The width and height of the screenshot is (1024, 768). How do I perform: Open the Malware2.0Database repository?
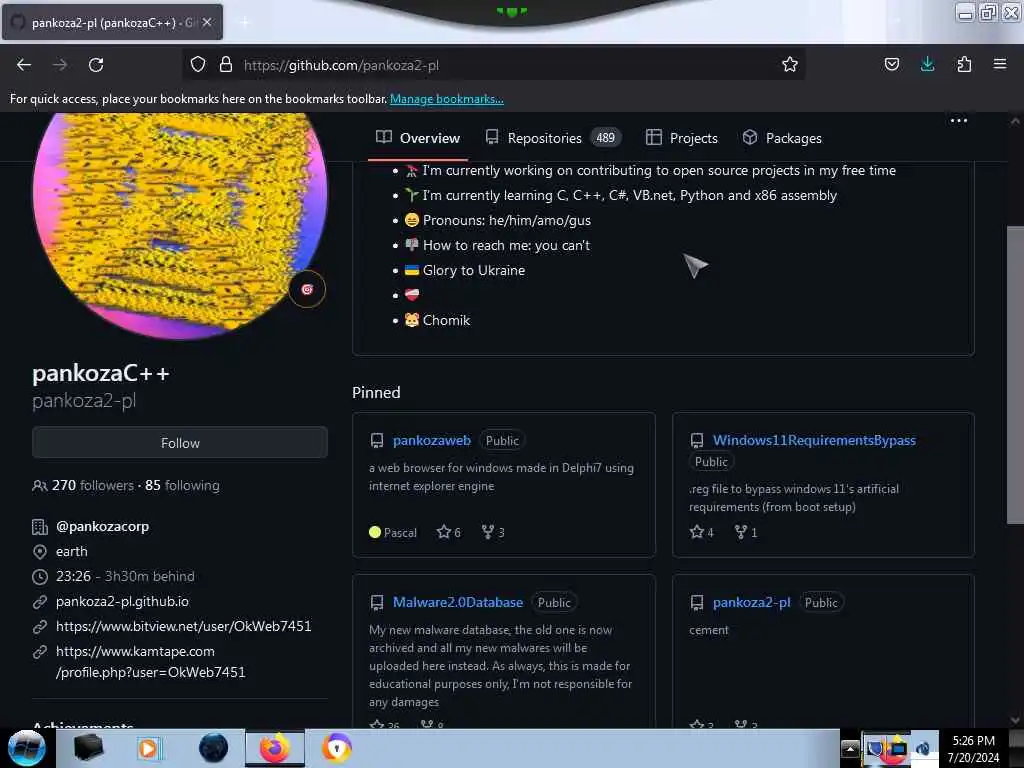click(x=458, y=602)
